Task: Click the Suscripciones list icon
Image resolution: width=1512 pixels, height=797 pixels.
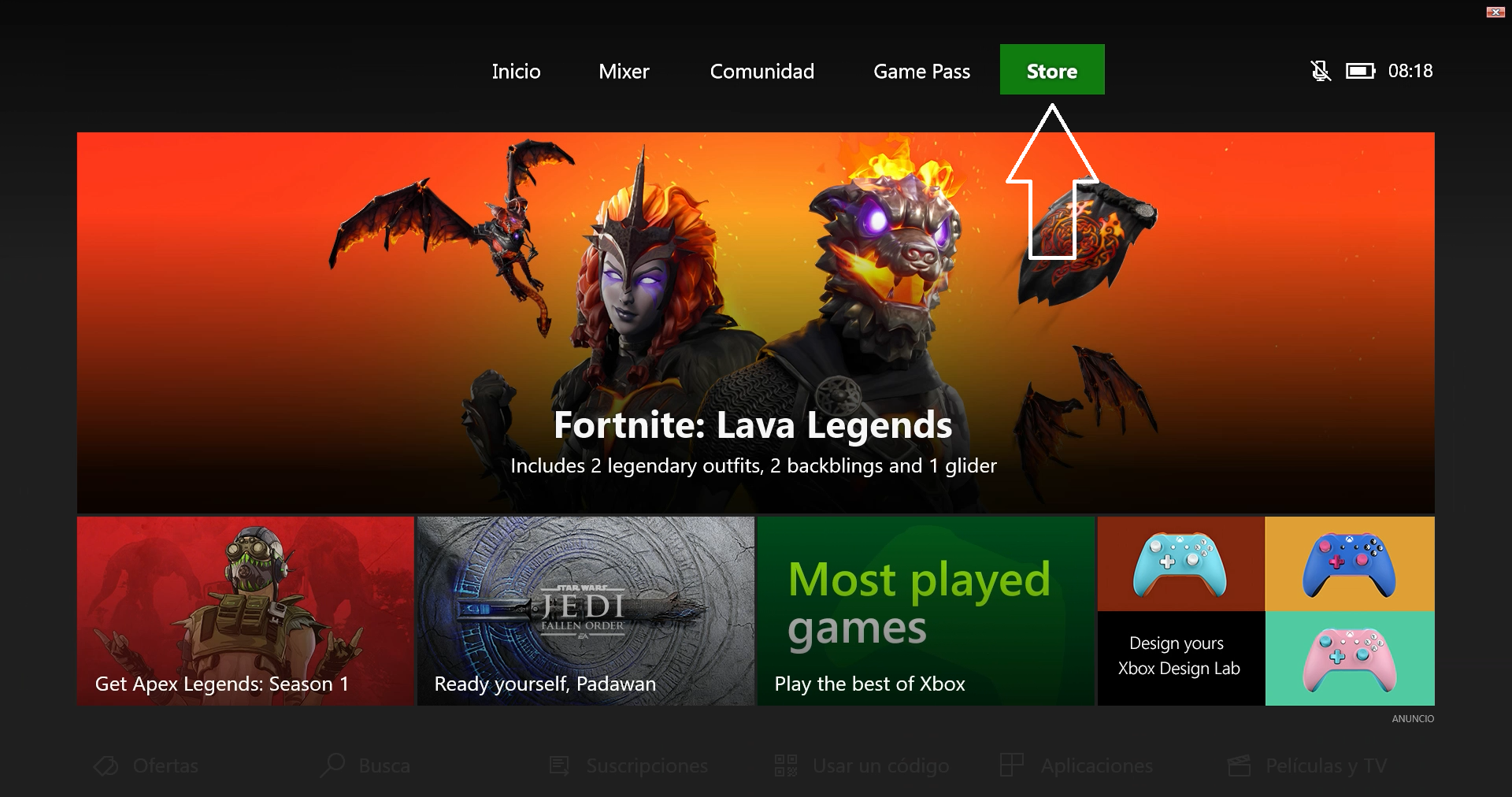Action: coord(559,765)
